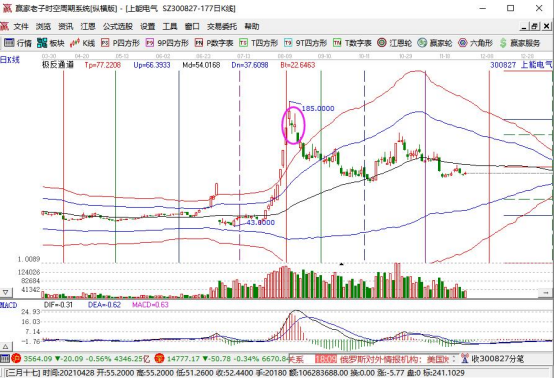The image size is (554, 379).
Task: Click the status bar grid icon
Action: coord(5,359)
